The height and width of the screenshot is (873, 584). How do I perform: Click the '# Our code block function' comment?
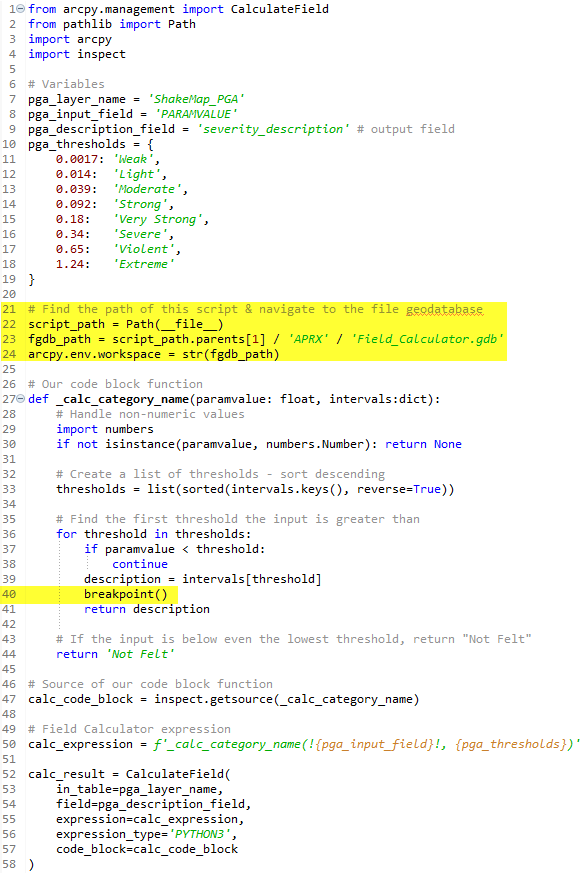pos(115,384)
